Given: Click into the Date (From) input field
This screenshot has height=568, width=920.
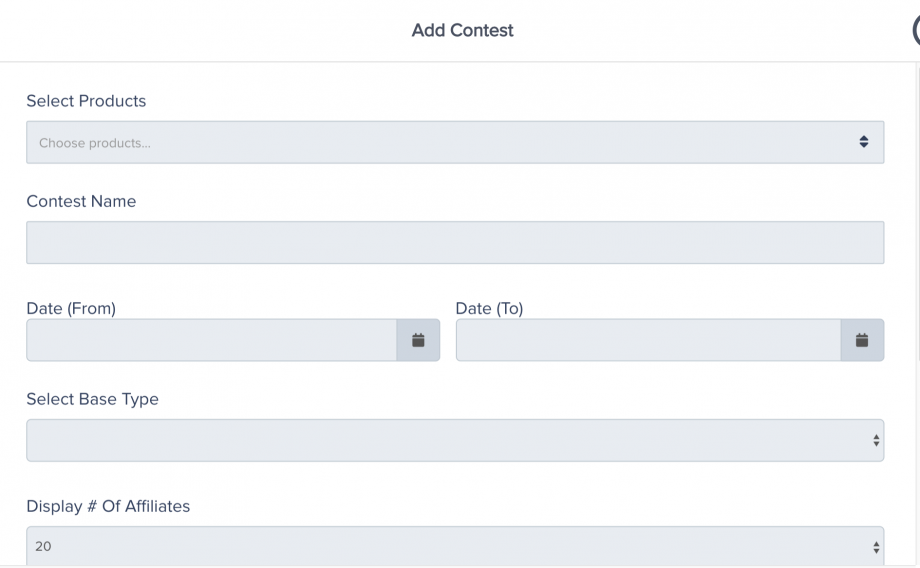Looking at the screenshot, I should (x=212, y=341).
